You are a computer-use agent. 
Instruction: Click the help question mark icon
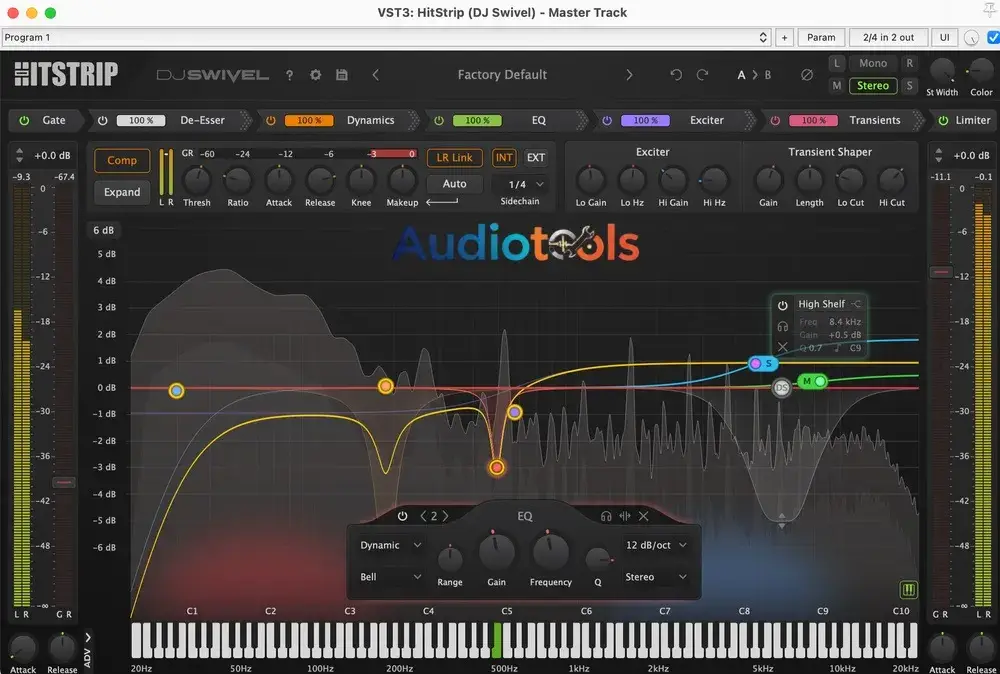point(290,75)
